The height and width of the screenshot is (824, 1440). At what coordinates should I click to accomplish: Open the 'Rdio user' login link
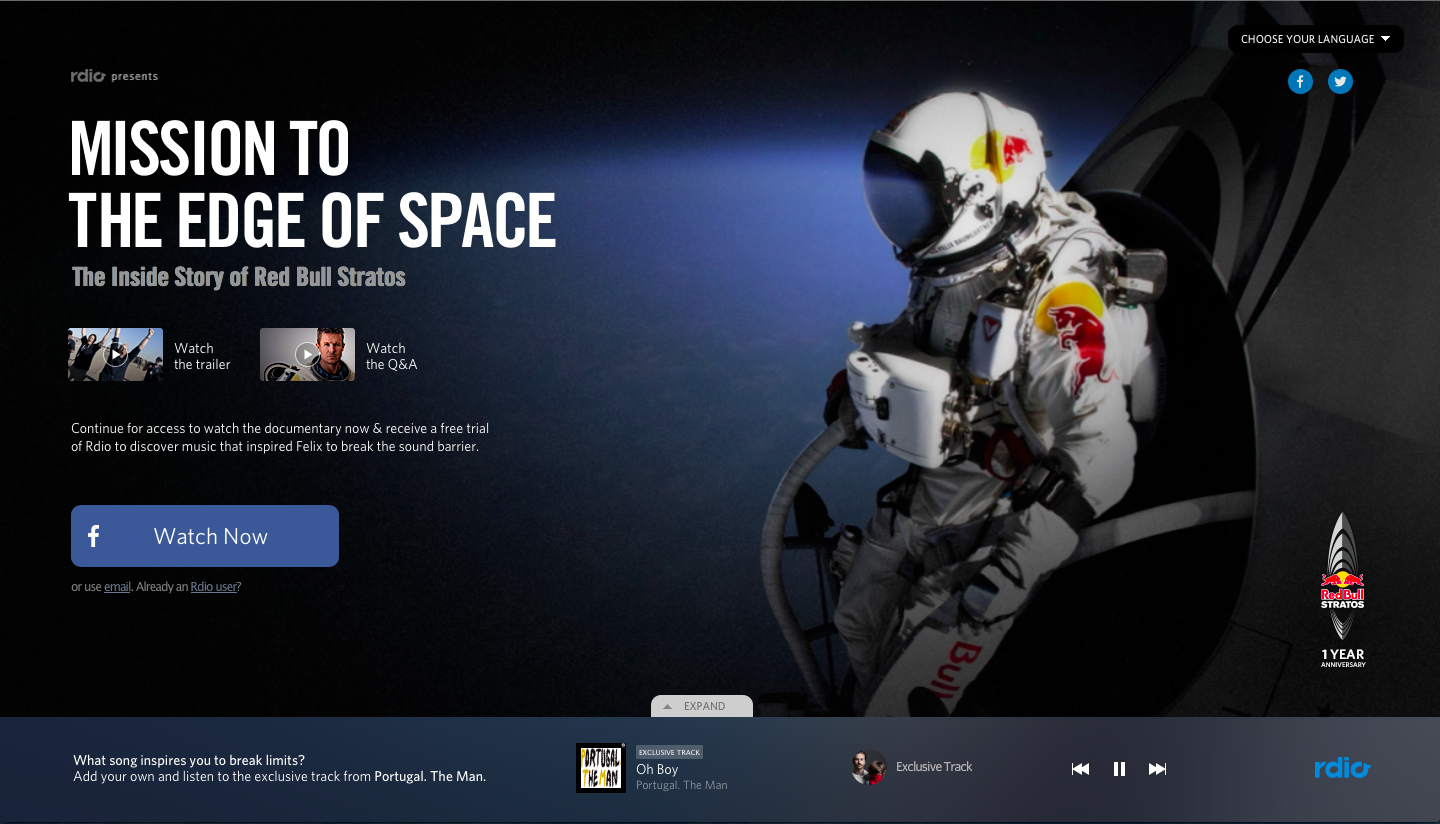coord(214,587)
